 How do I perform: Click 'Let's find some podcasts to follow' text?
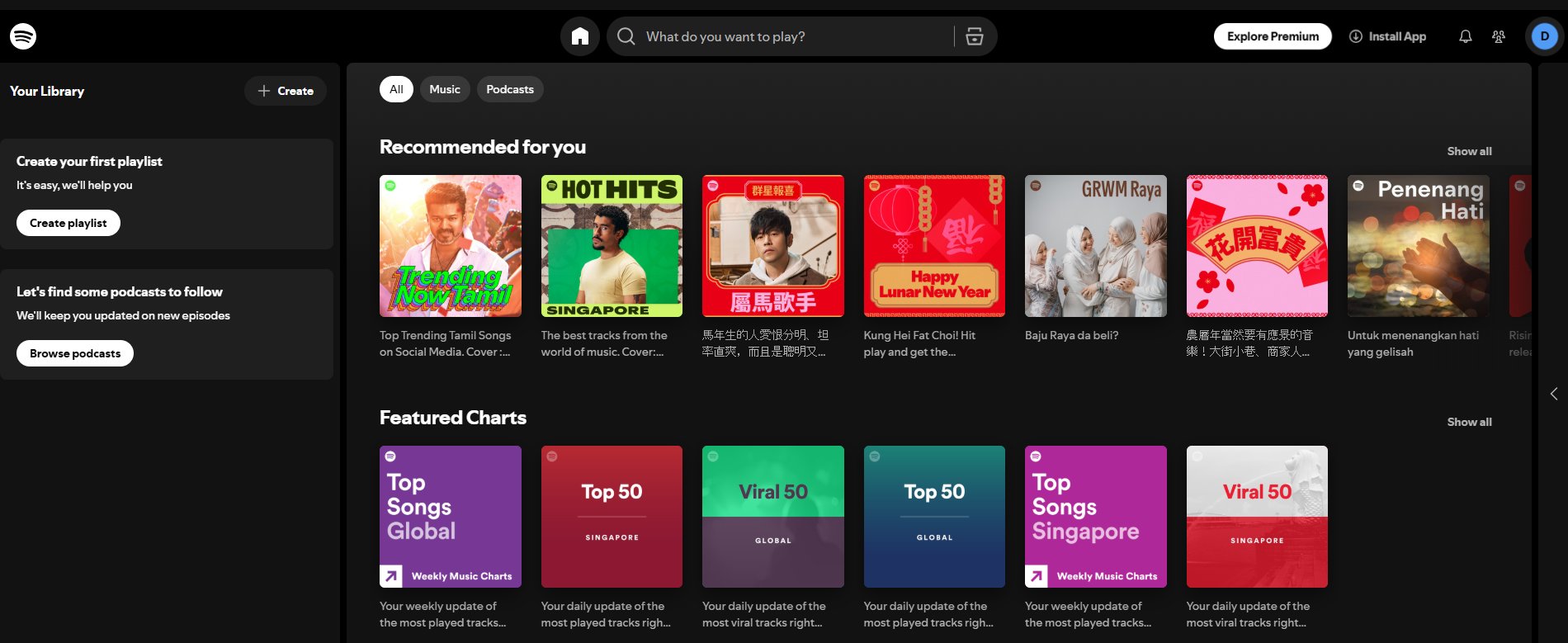point(120,292)
